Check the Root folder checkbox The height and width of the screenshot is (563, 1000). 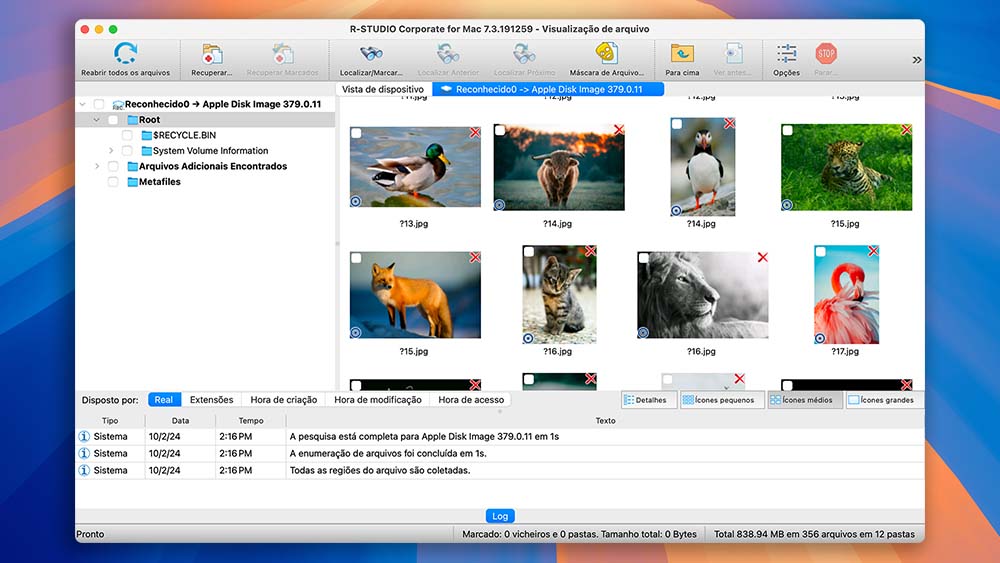113,120
